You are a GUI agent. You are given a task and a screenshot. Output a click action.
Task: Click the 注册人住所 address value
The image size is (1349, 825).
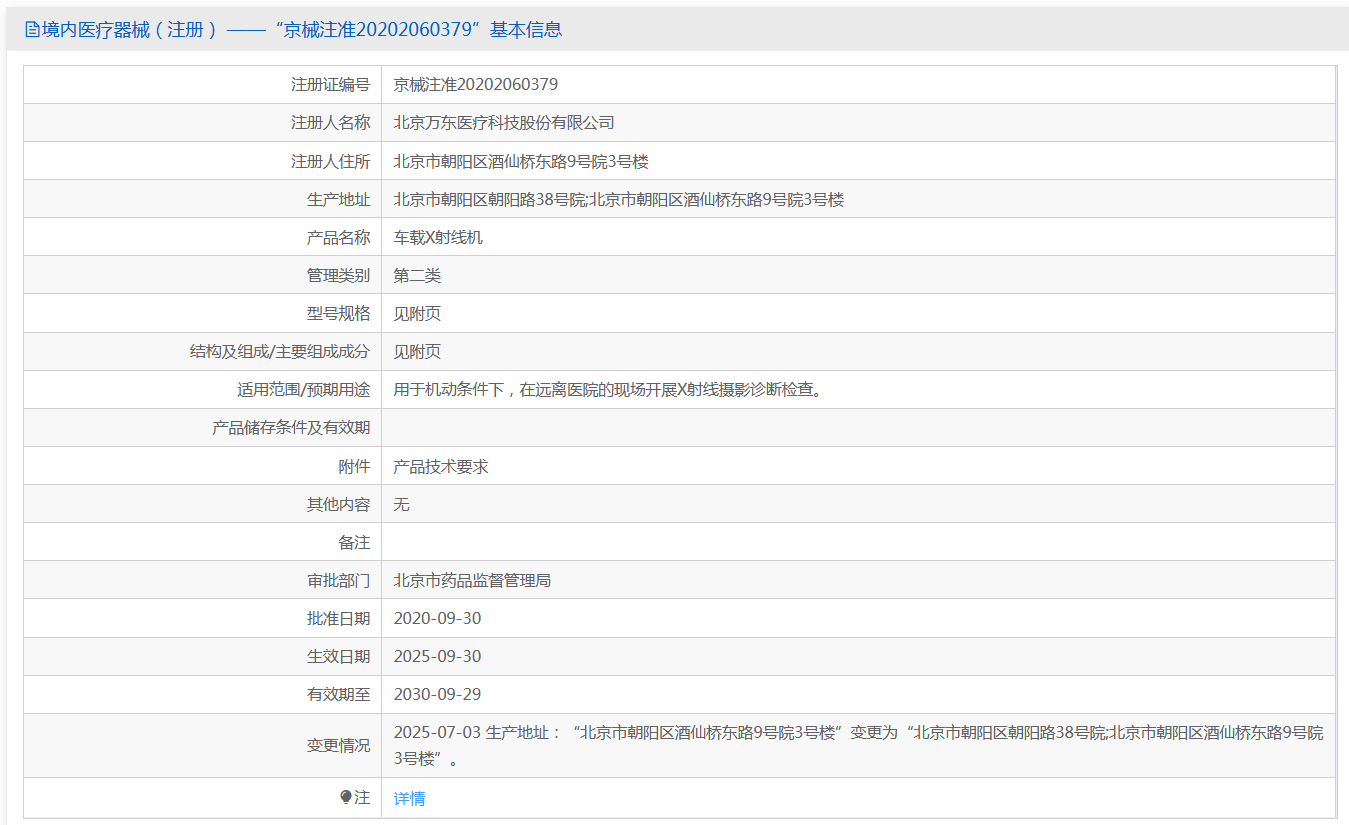521,161
